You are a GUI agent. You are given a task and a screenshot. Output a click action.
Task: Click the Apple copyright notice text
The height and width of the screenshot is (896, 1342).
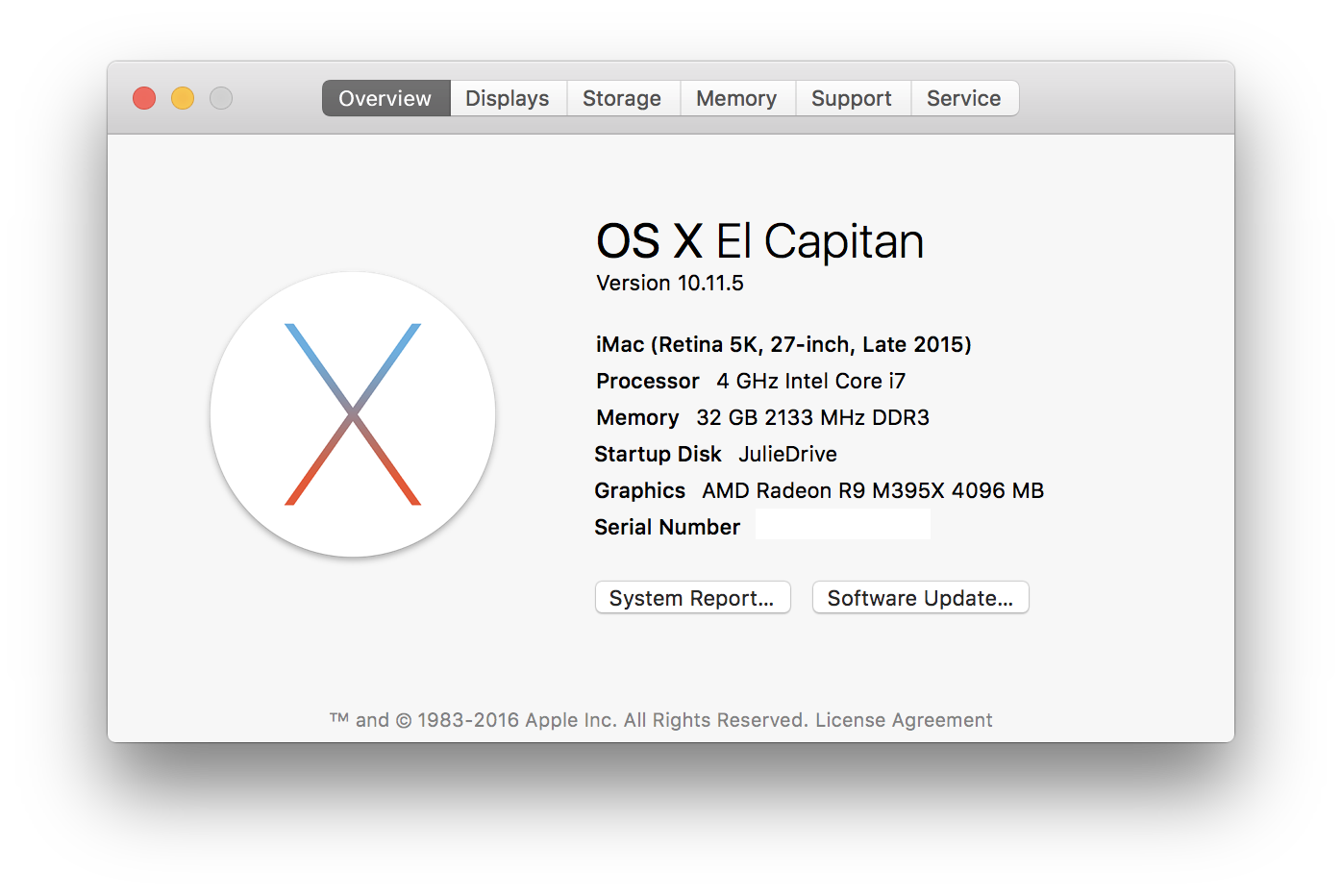click(x=569, y=720)
